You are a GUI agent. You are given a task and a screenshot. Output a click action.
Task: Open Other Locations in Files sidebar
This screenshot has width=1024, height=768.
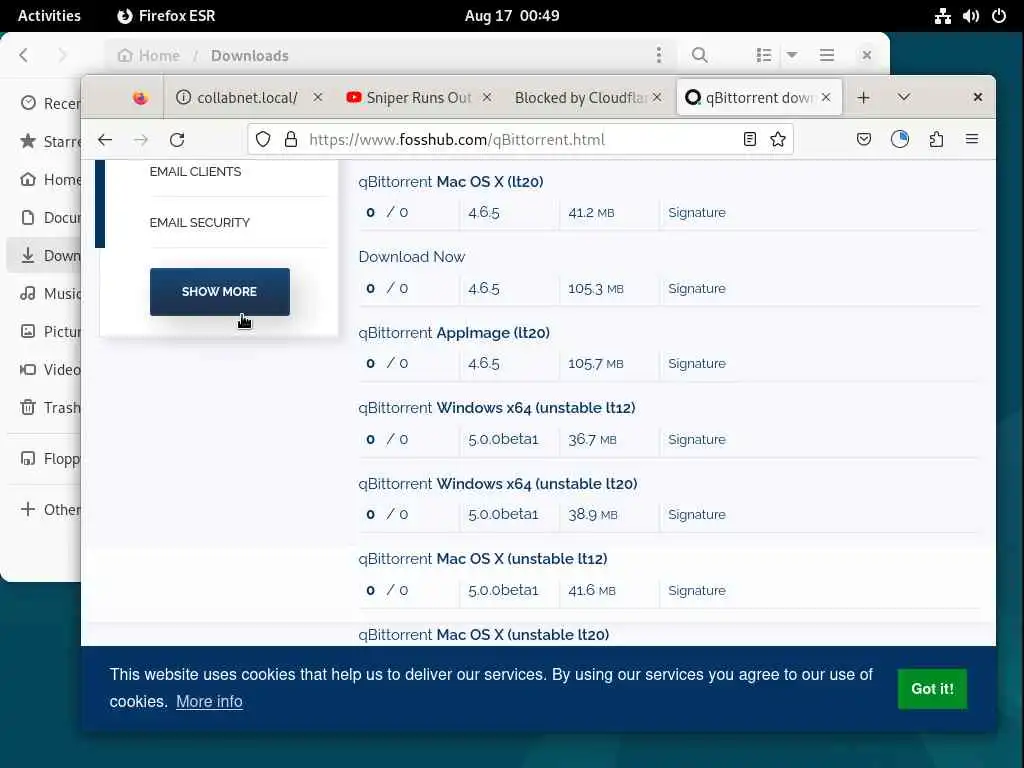49,509
